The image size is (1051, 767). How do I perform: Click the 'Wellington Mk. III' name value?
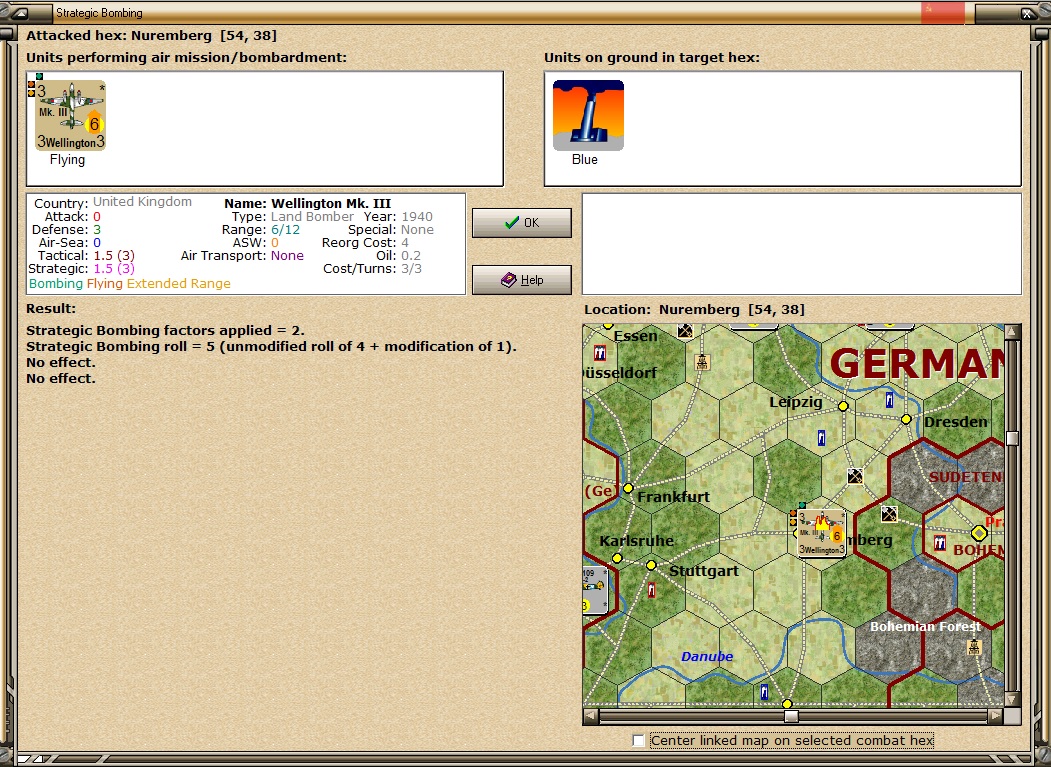coord(331,203)
